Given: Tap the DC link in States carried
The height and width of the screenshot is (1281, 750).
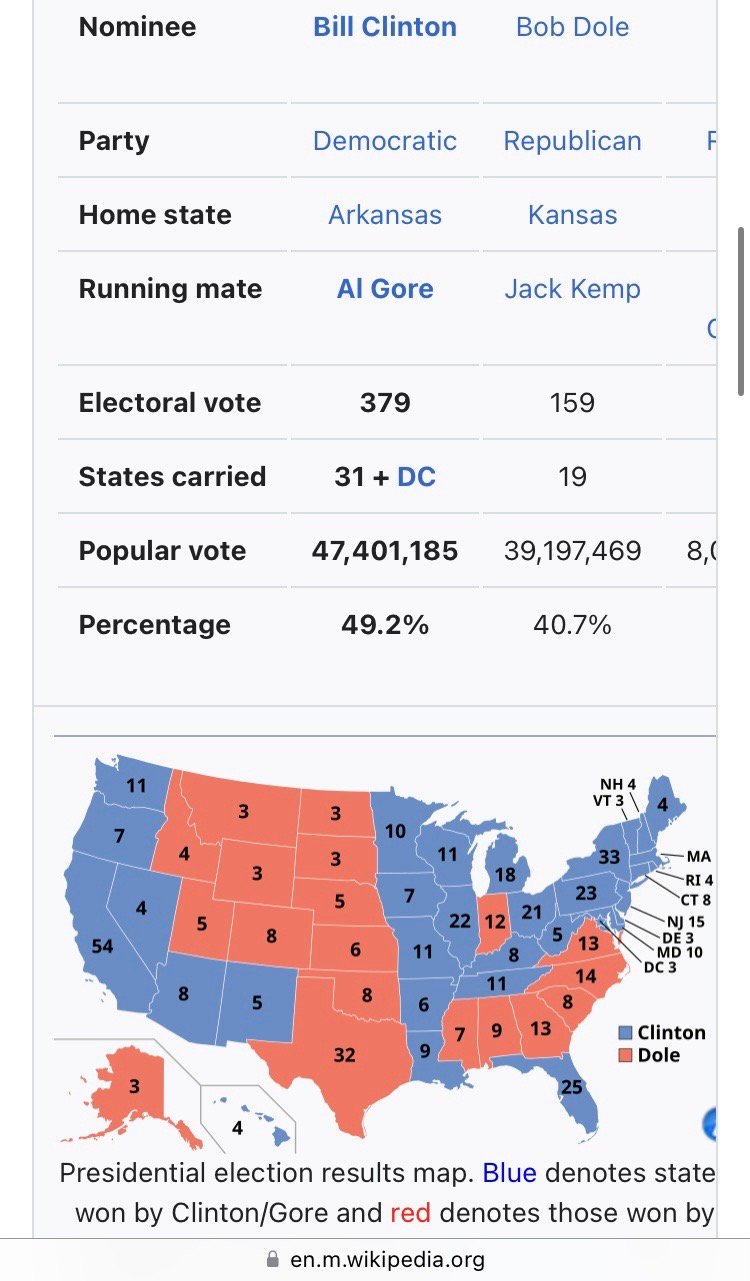Looking at the screenshot, I should coord(417,477).
